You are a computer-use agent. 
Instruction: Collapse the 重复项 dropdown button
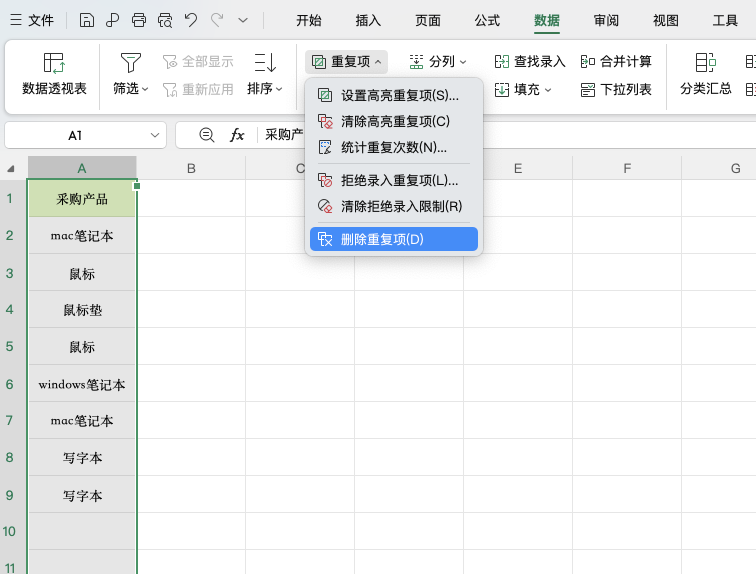(346, 62)
